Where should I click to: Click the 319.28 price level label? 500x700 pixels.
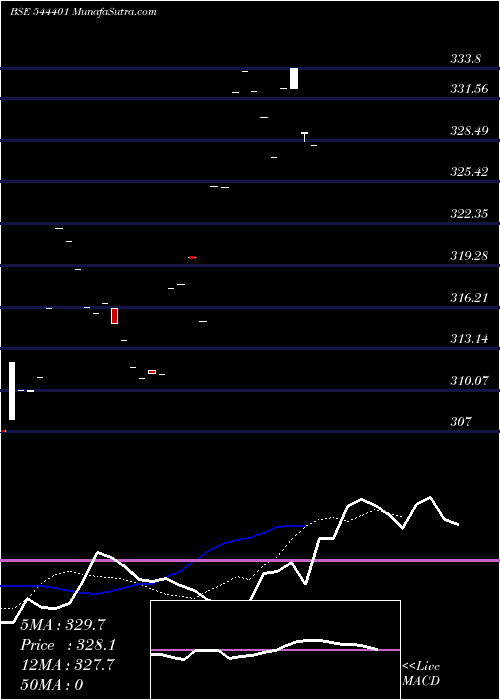(469, 256)
